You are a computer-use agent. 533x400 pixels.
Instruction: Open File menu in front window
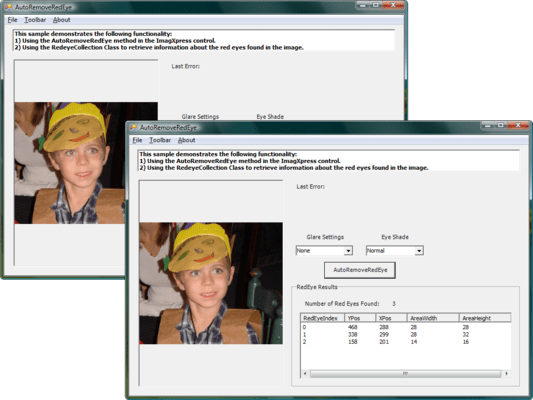[137, 140]
